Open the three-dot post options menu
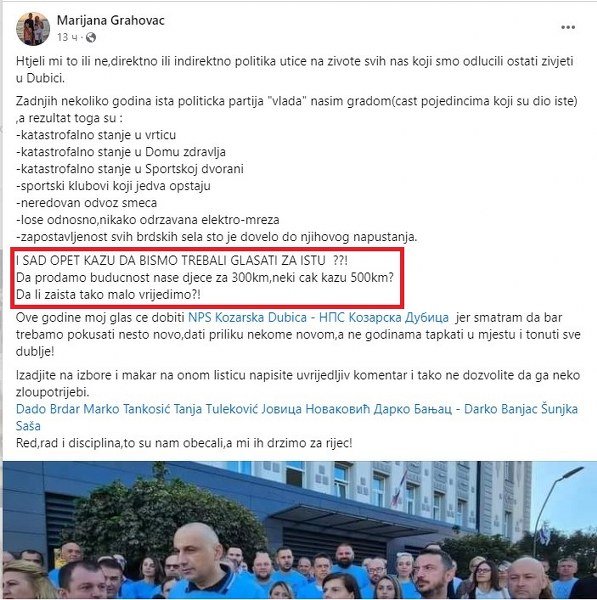 point(568,28)
